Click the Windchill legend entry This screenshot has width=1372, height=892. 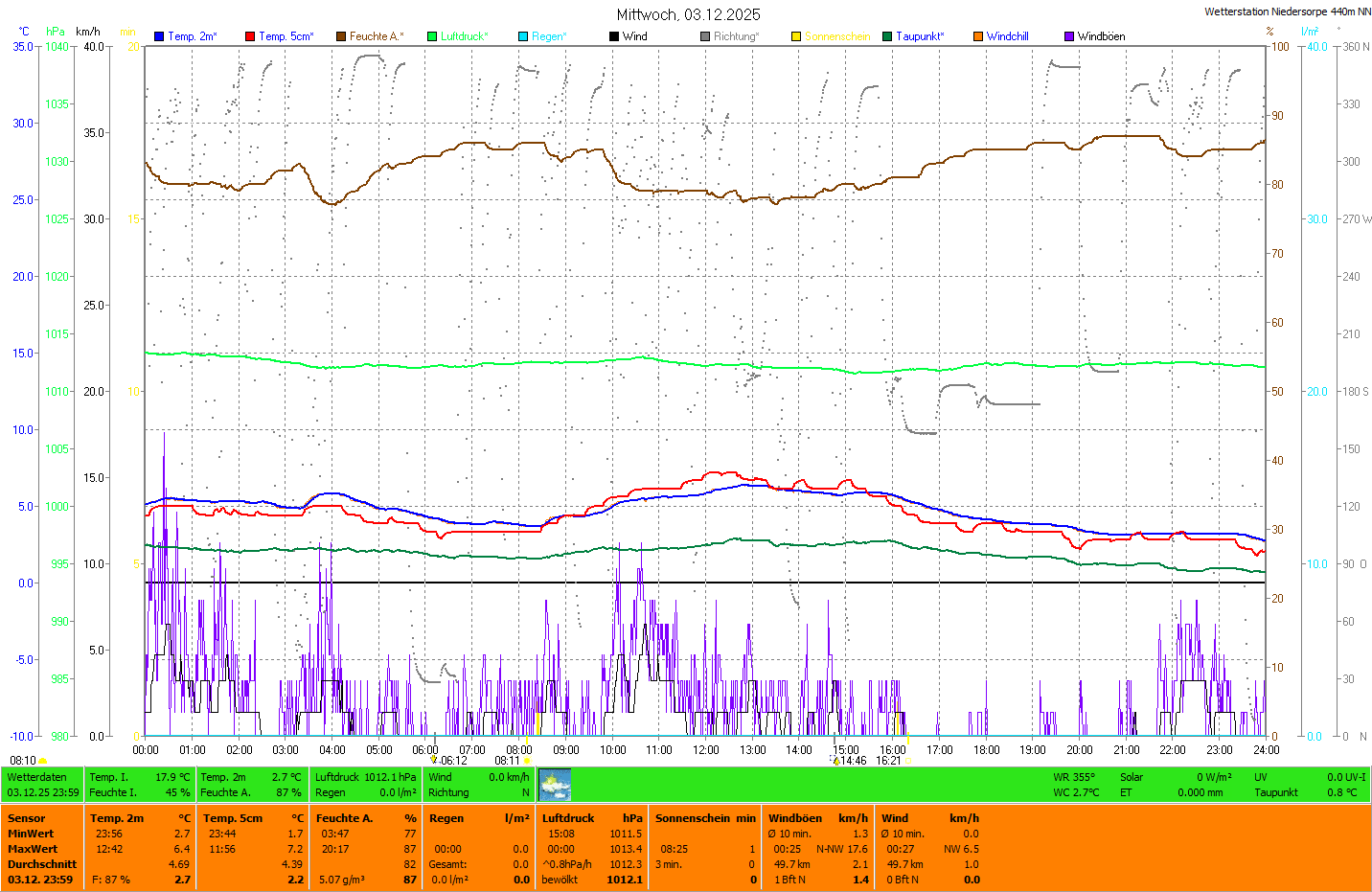point(1007,36)
